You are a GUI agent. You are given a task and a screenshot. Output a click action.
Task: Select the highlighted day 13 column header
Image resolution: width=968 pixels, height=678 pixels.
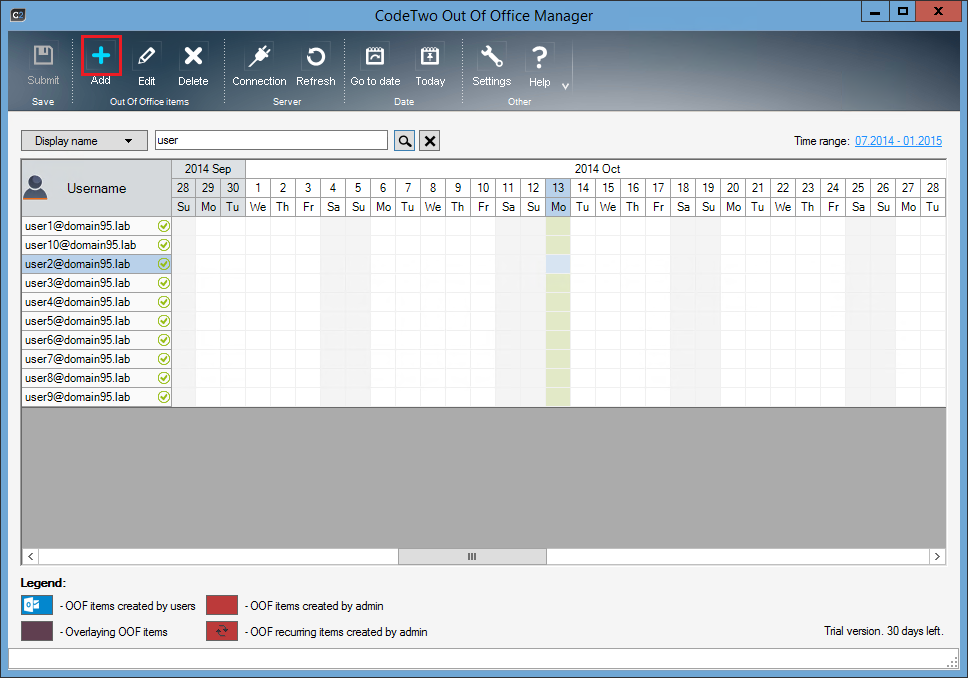tap(558, 188)
